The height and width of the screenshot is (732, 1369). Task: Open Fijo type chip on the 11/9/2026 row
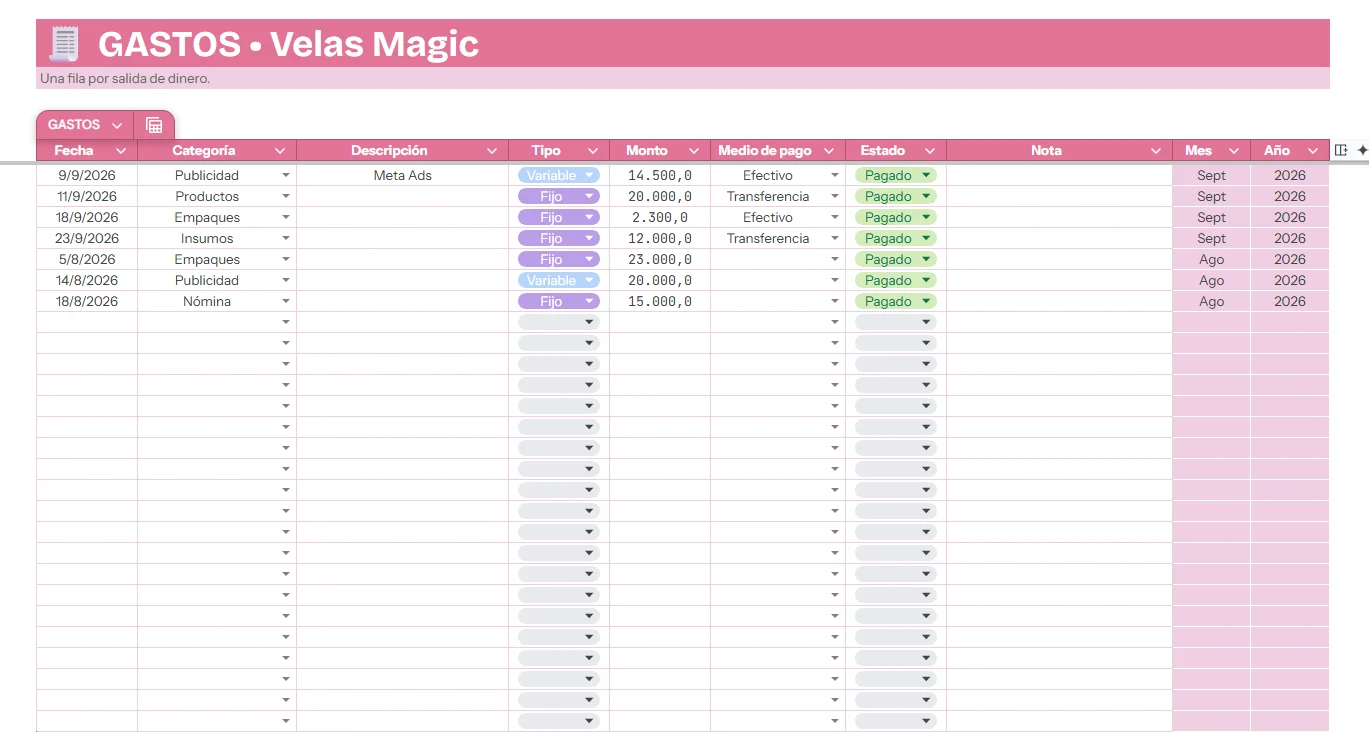pos(559,196)
